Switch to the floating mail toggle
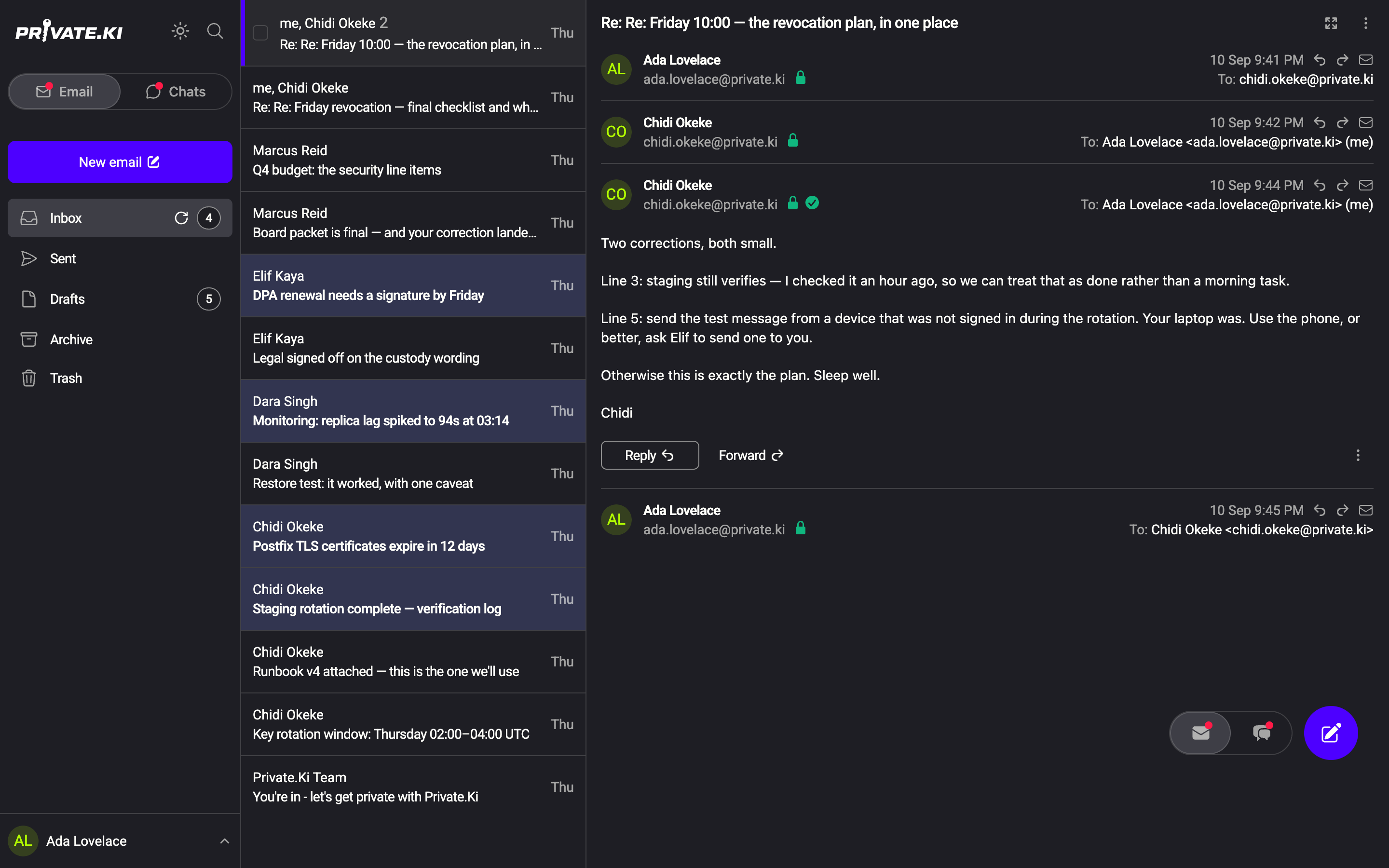The height and width of the screenshot is (868, 1389). coord(1201,733)
